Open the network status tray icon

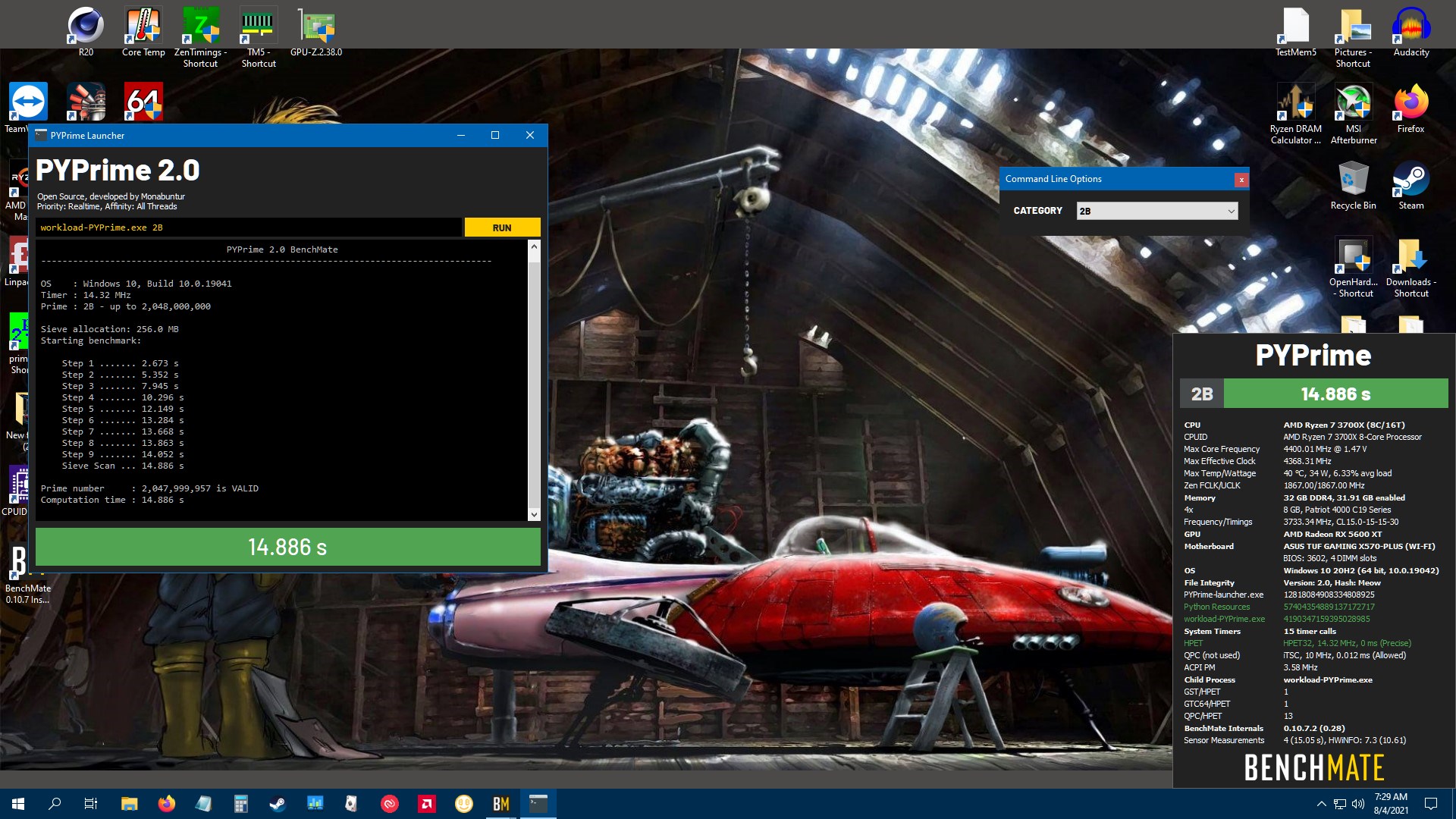point(1340,804)
